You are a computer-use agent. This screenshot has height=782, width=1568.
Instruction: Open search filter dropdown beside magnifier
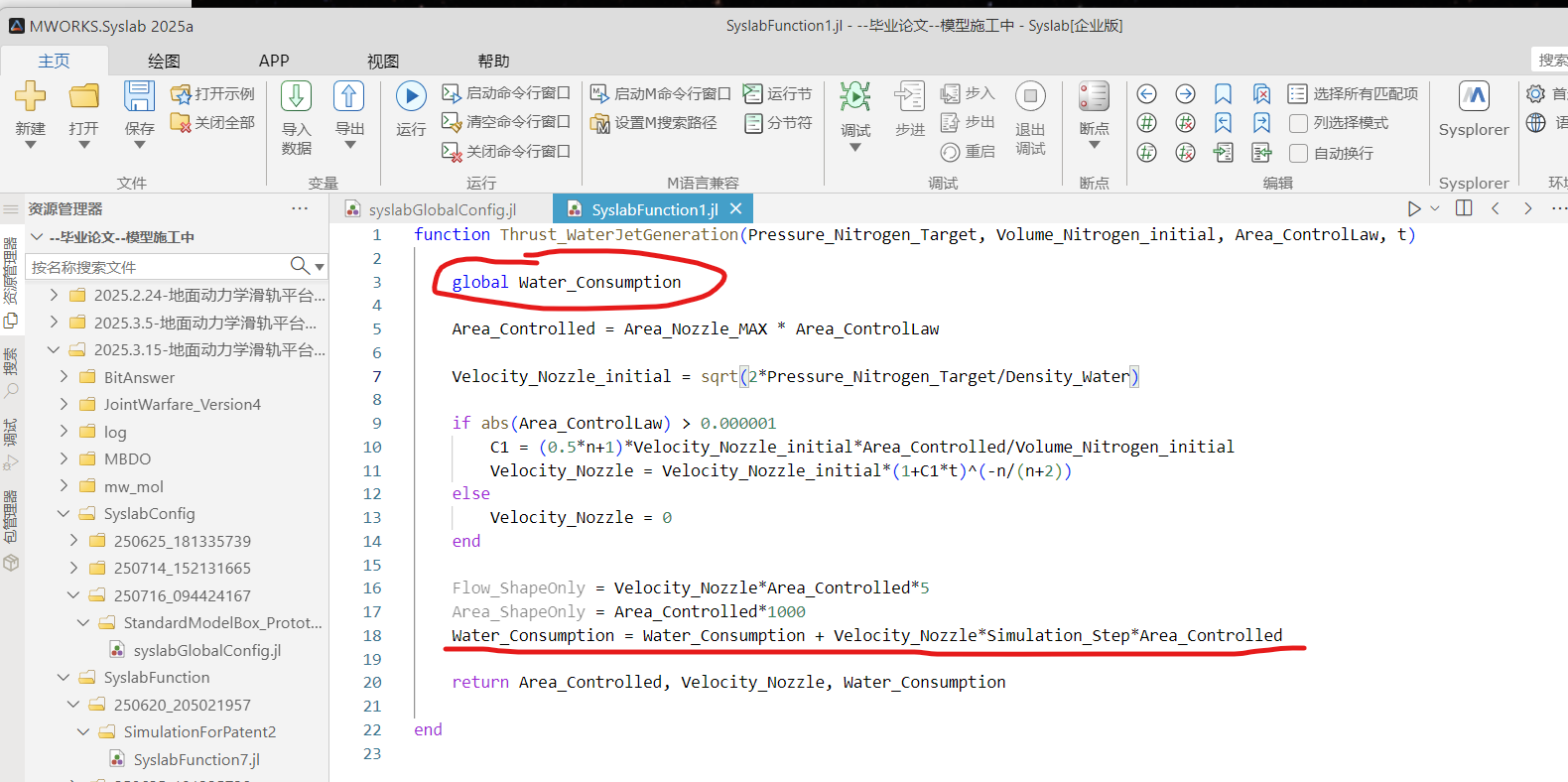point(320,267)
